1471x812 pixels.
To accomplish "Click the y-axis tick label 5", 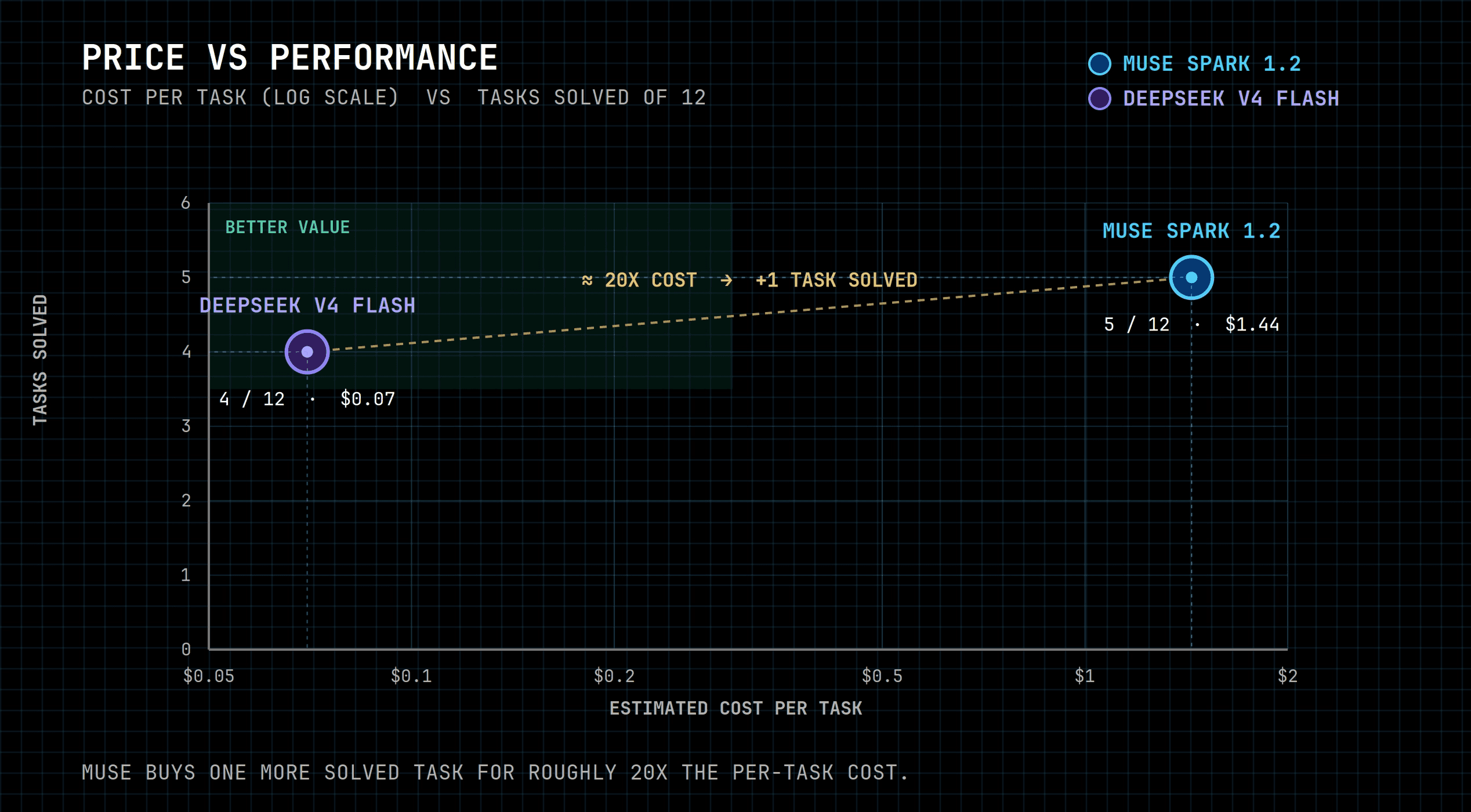I will click(x=186, y=277).
